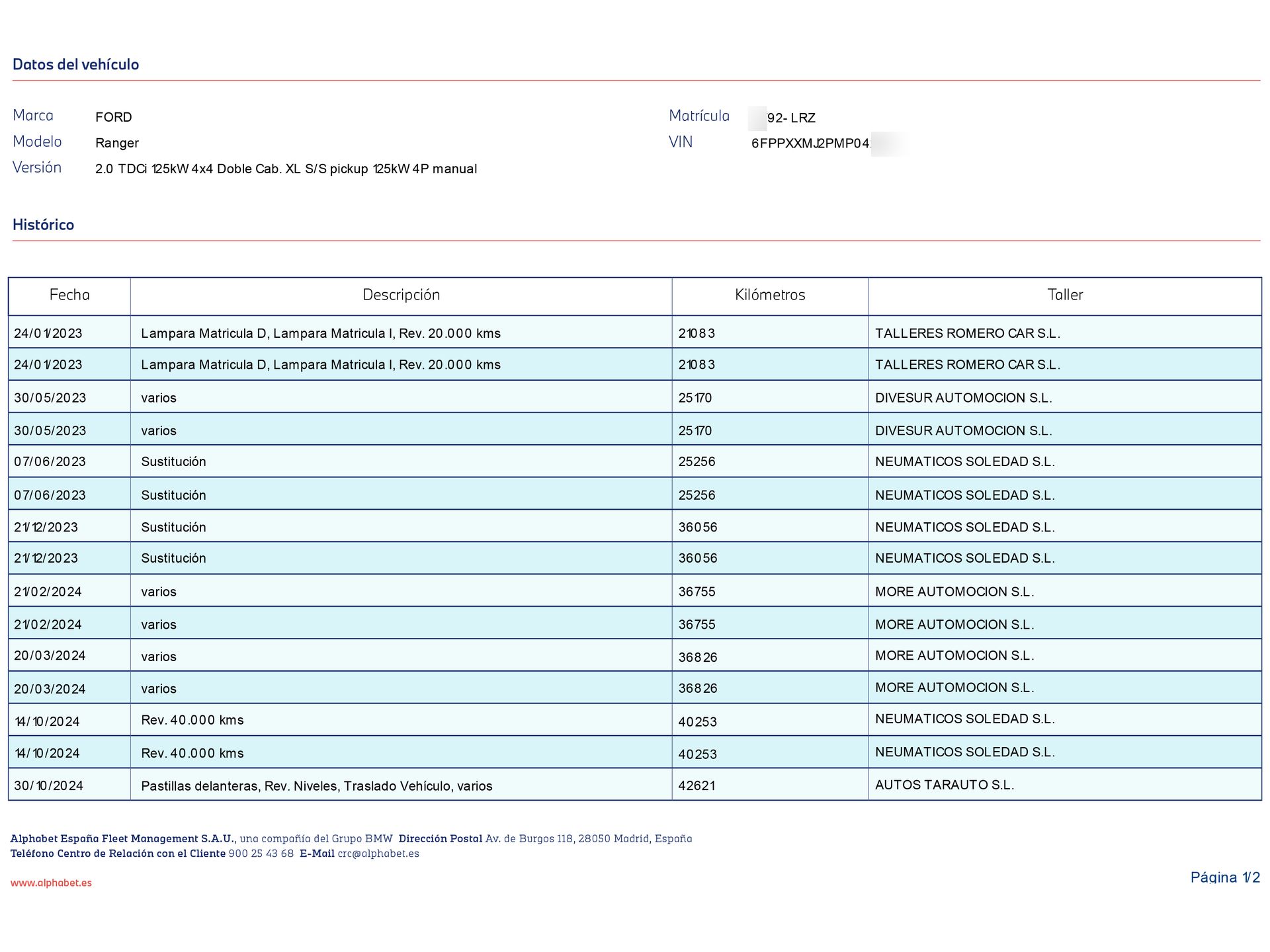Select the phone number '900 25 43 68'
Image resolution: width=1270 pixels, height=952 pixels.
[x=261, y=853]
